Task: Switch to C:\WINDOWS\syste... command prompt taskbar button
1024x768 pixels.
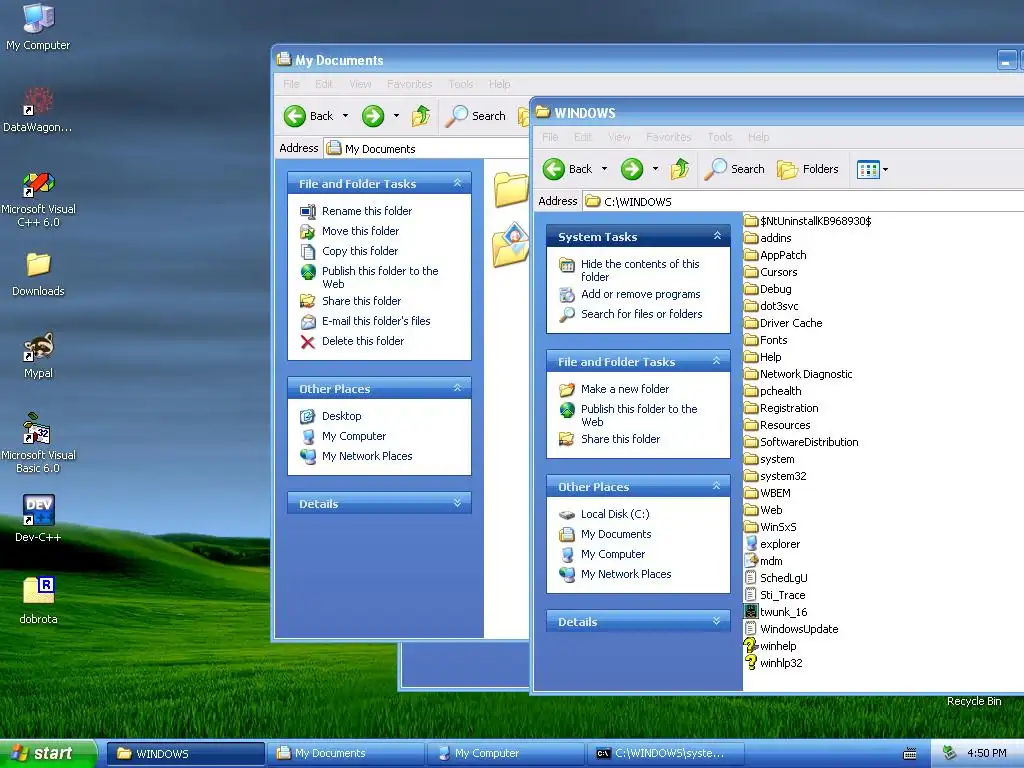Action: (665, 754)
